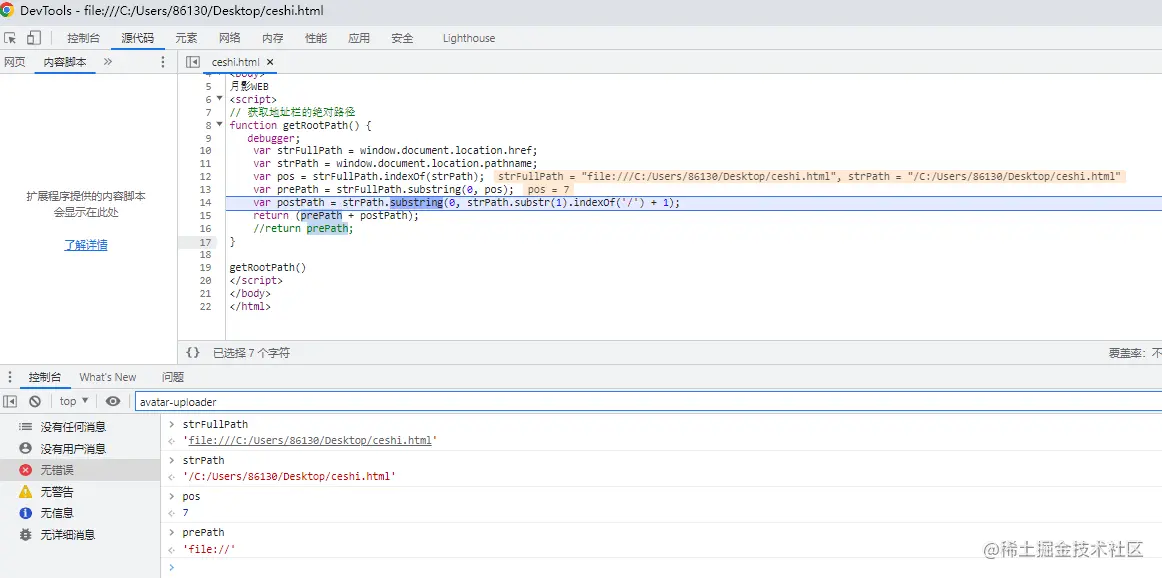Open the 网络 panel tab

(229, 39)
